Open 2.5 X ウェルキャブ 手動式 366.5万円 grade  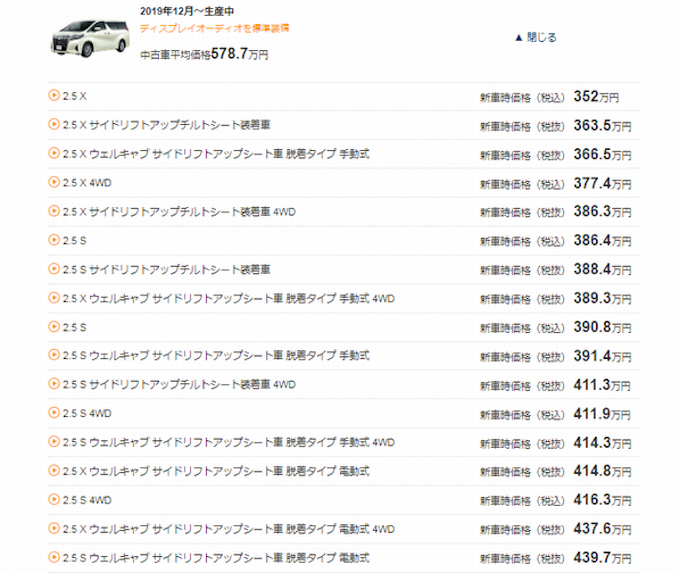tap(216, 154)
